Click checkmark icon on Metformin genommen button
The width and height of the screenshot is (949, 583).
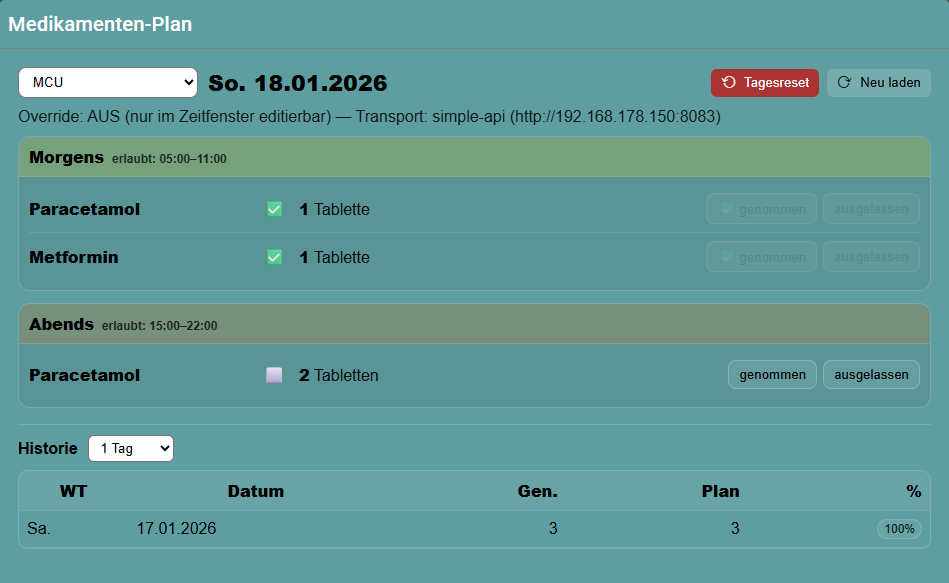coord(727,257)
